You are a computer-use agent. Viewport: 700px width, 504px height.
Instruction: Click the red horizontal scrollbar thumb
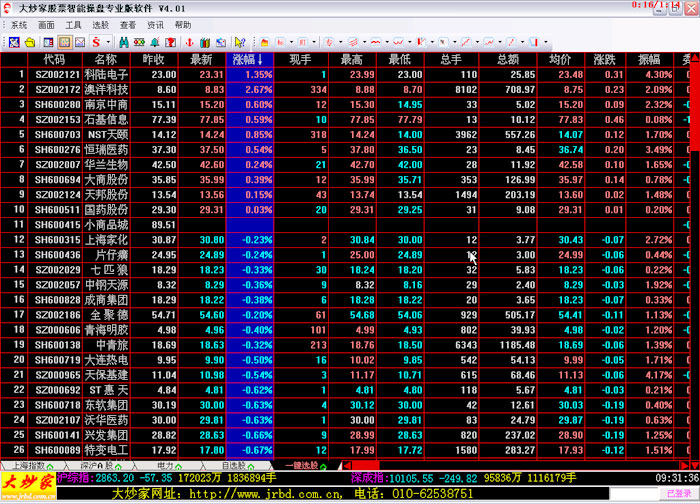[366, 466]
